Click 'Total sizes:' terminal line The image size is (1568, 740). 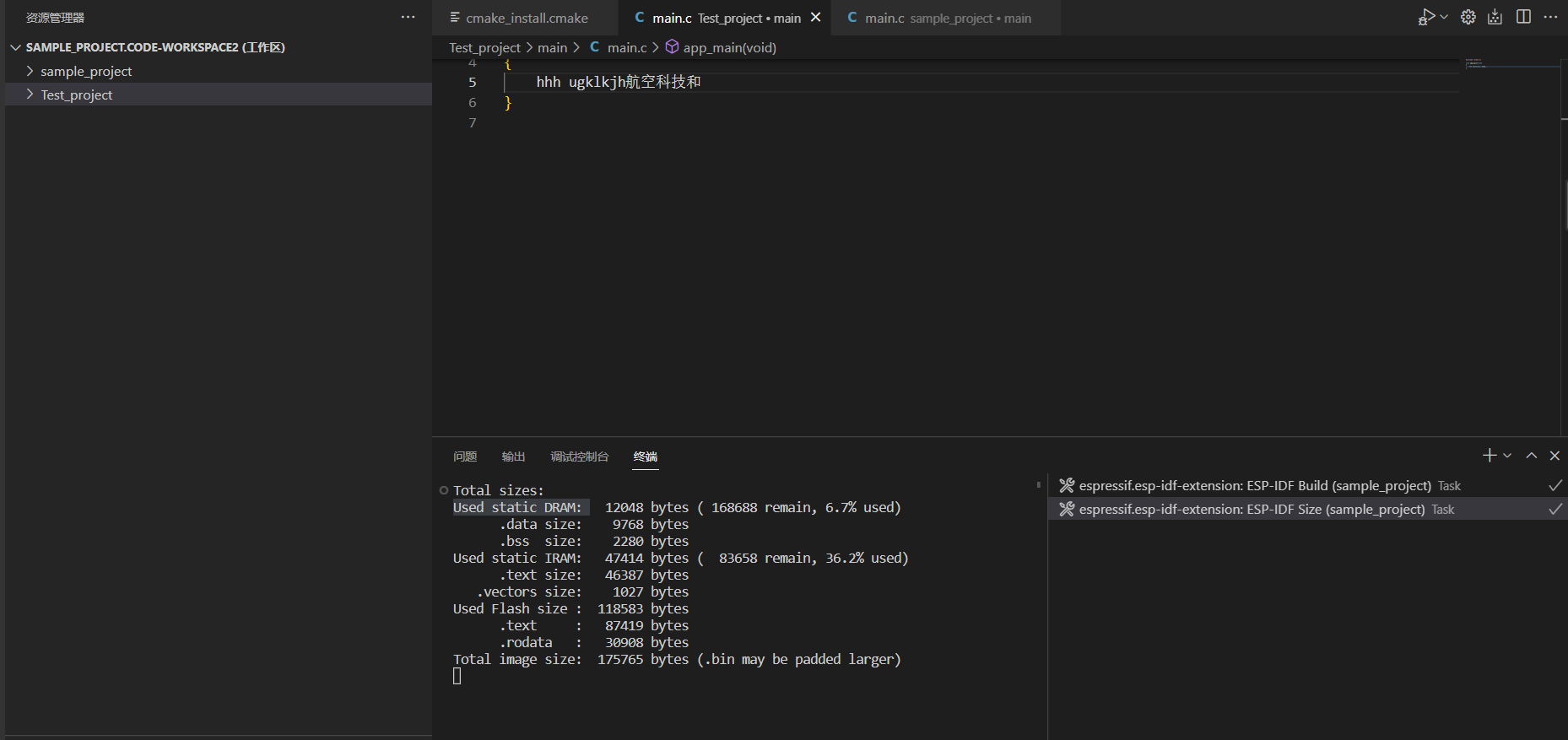[x=499, y=490]
